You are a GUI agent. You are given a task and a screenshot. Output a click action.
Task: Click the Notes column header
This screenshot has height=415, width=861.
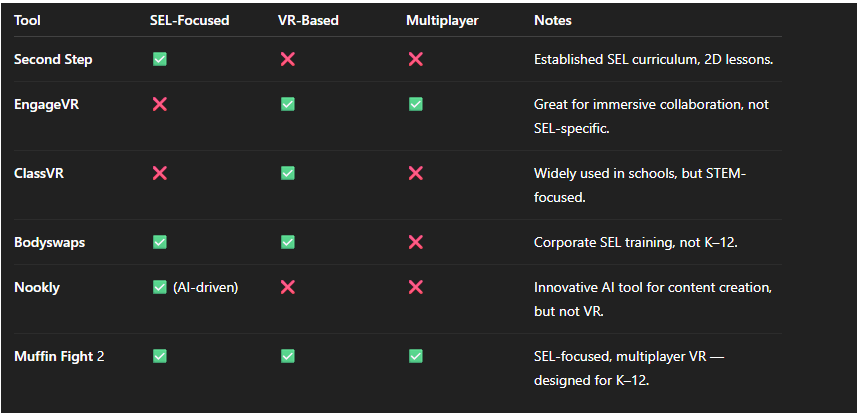tap(553, 20)
